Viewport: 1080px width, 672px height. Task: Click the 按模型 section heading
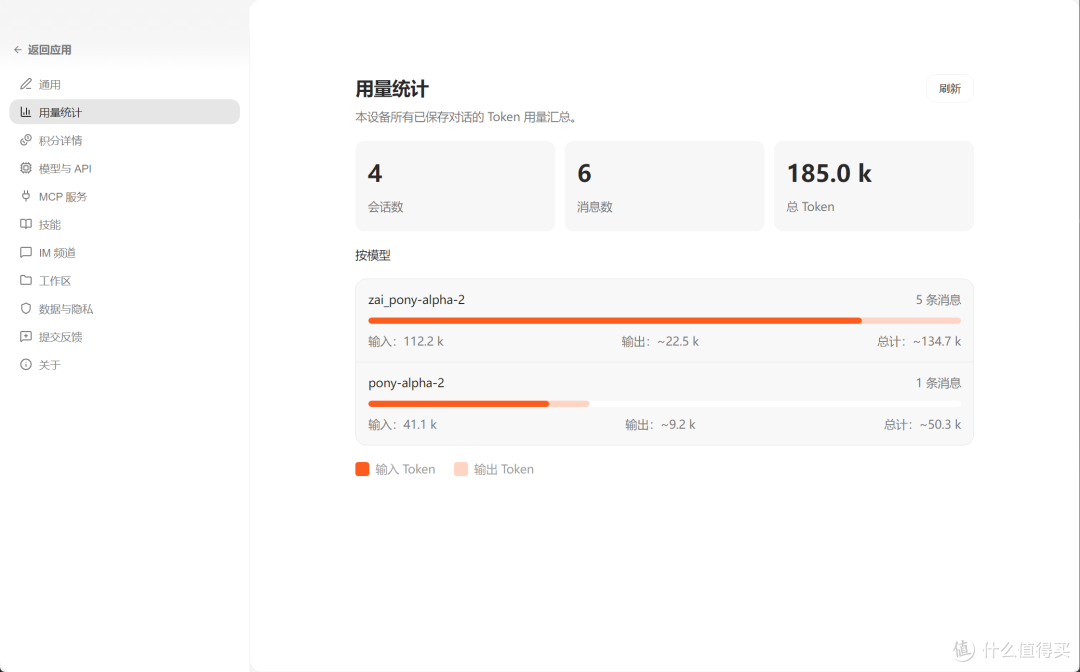[373, 255]
